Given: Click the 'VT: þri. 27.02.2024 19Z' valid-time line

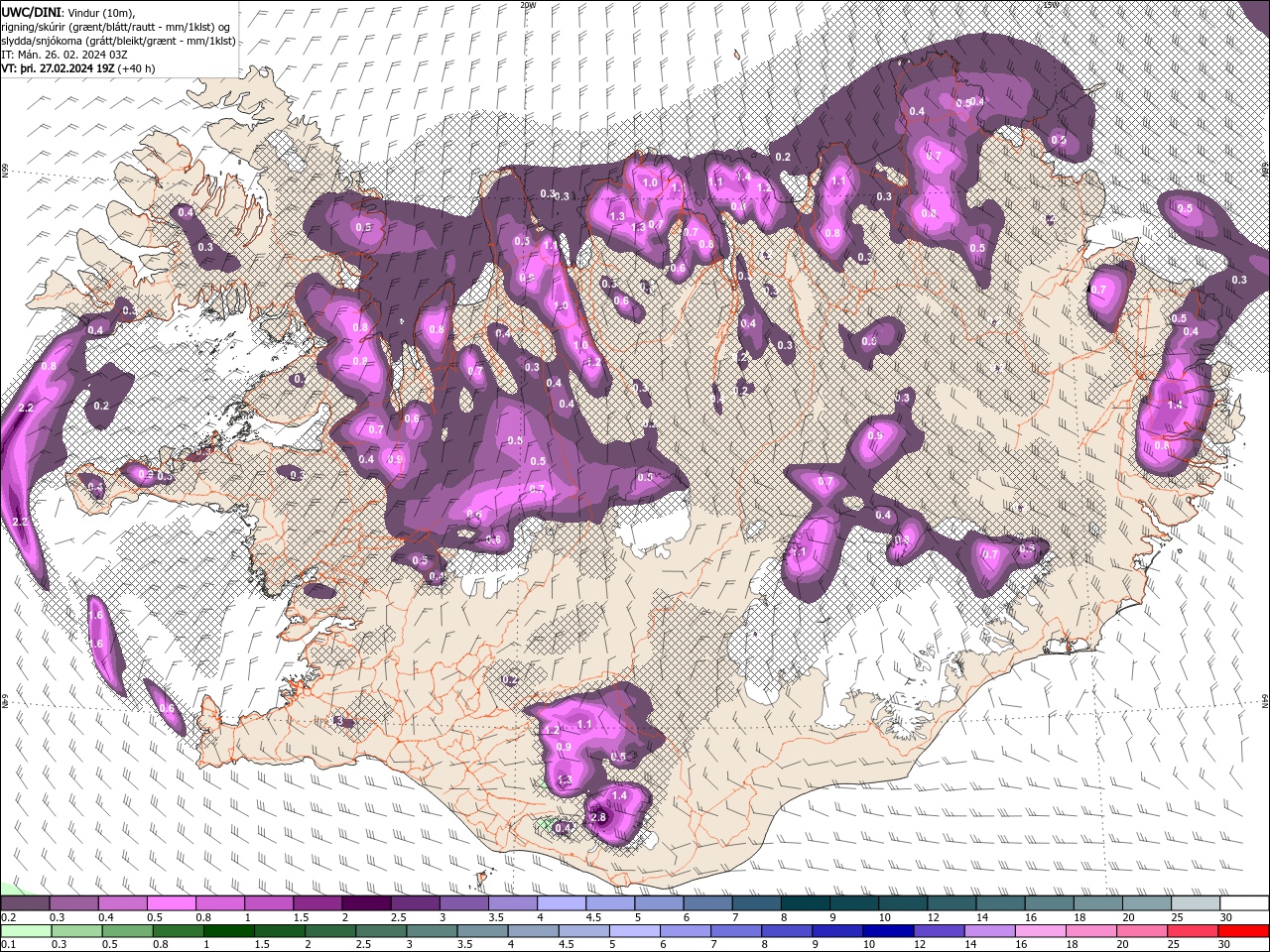Looking at the screenshot, I should 58,68.
